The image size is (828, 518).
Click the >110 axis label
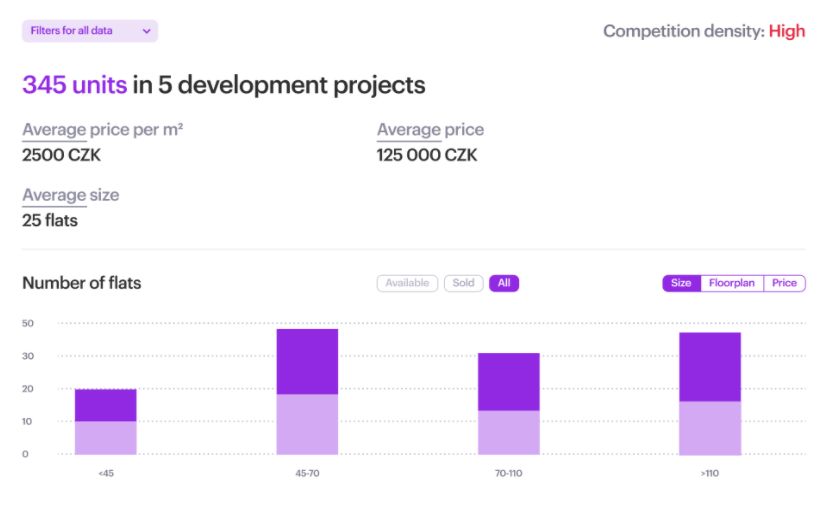(x=710, y=473)
